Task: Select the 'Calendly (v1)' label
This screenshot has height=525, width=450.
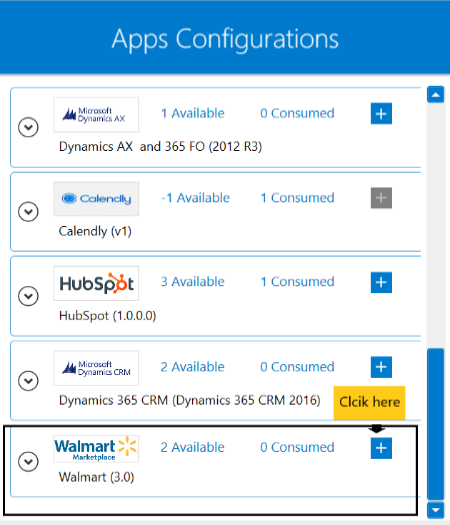Action: [x=95, y=231]
